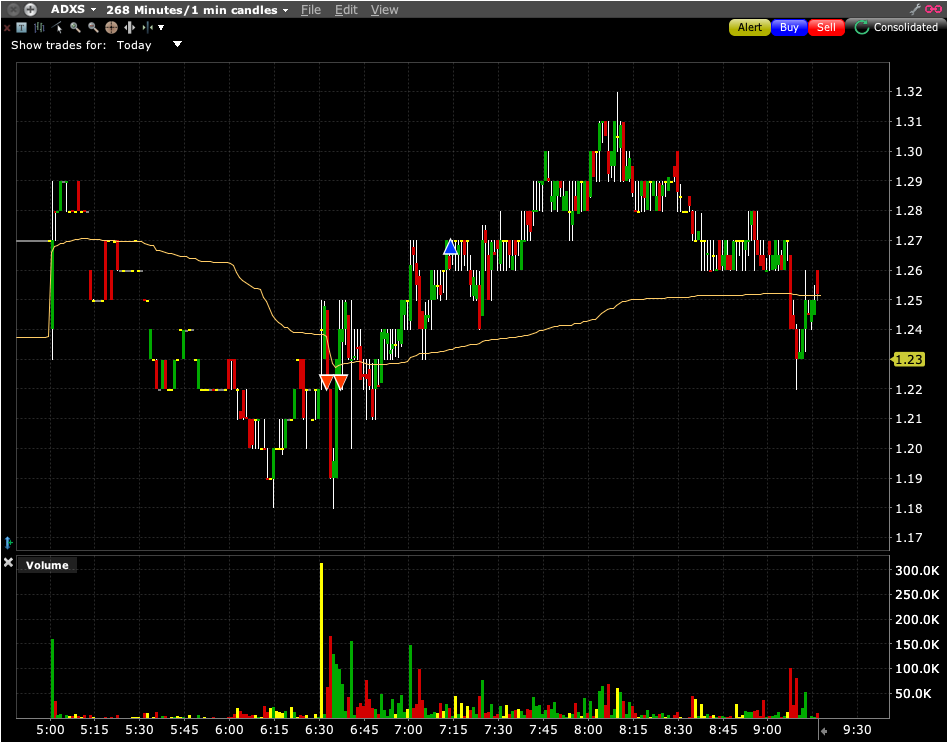947x742 pixels.
Task: Open the ADXS ticker symbol dropdown
Action: (x=72, y=10)
